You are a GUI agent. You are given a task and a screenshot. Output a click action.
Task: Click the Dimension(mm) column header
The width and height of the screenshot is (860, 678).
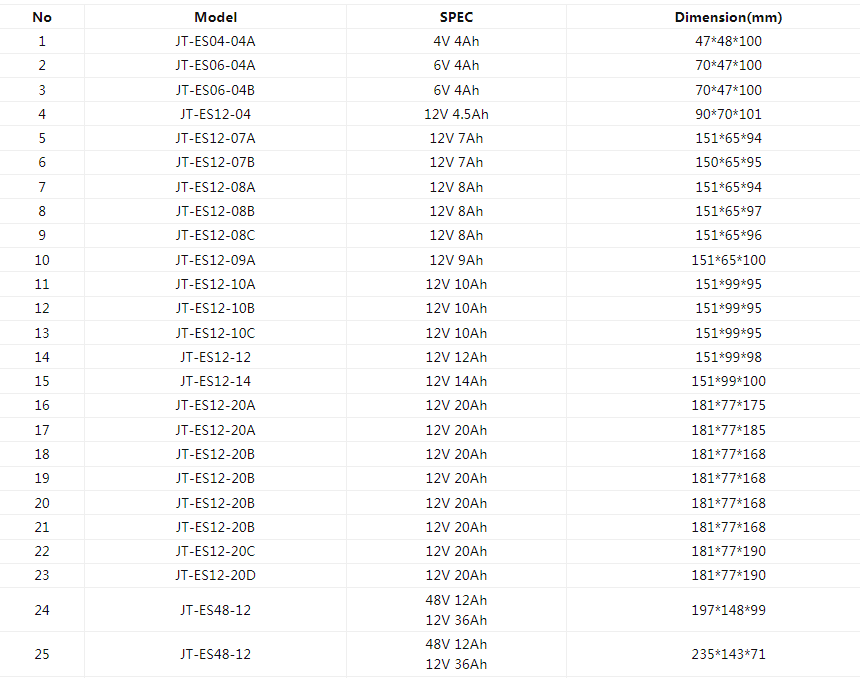(728, 17)
